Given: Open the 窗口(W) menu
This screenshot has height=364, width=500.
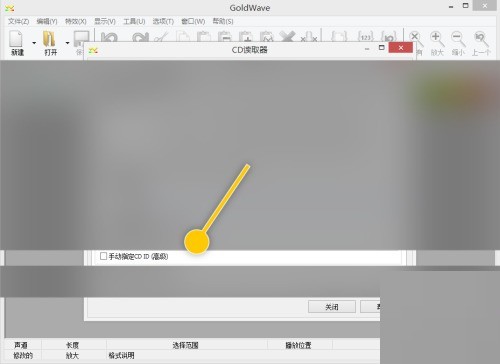Looking at the screenshot, I should 193,22.
